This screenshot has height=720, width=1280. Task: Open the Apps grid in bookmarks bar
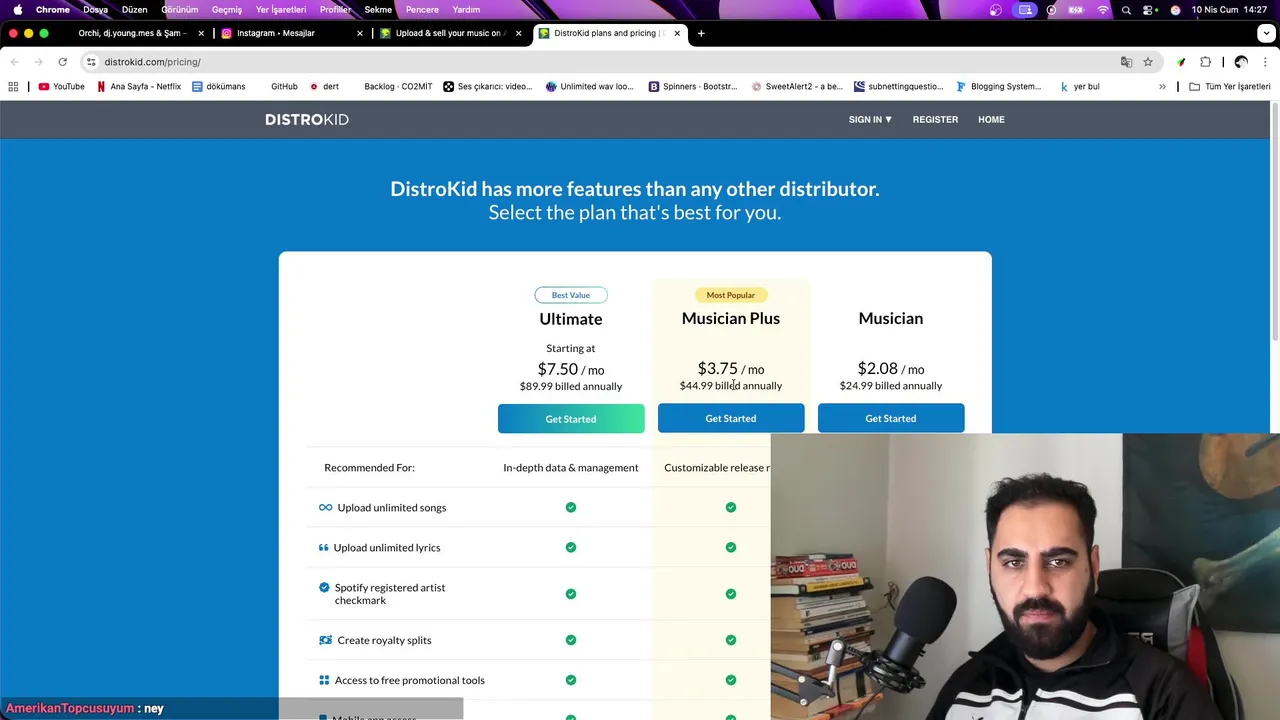click(14, 87)
